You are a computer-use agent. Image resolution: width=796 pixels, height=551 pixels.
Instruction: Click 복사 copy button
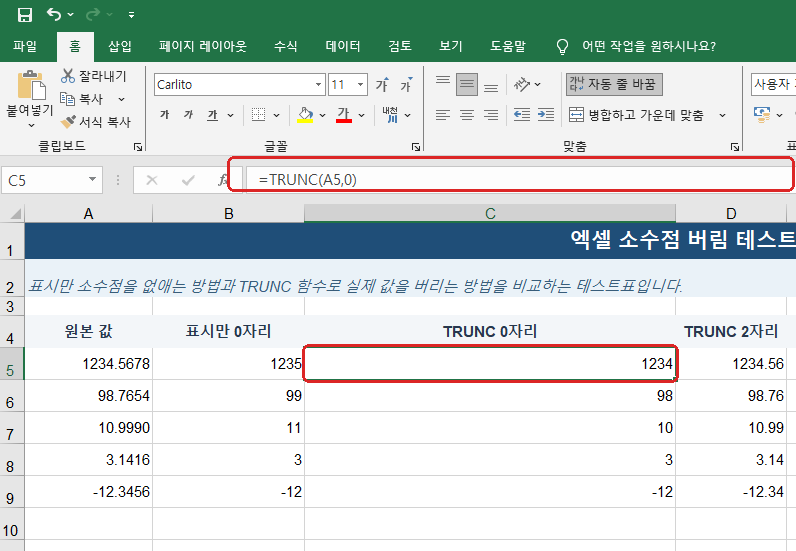point(81,99)
